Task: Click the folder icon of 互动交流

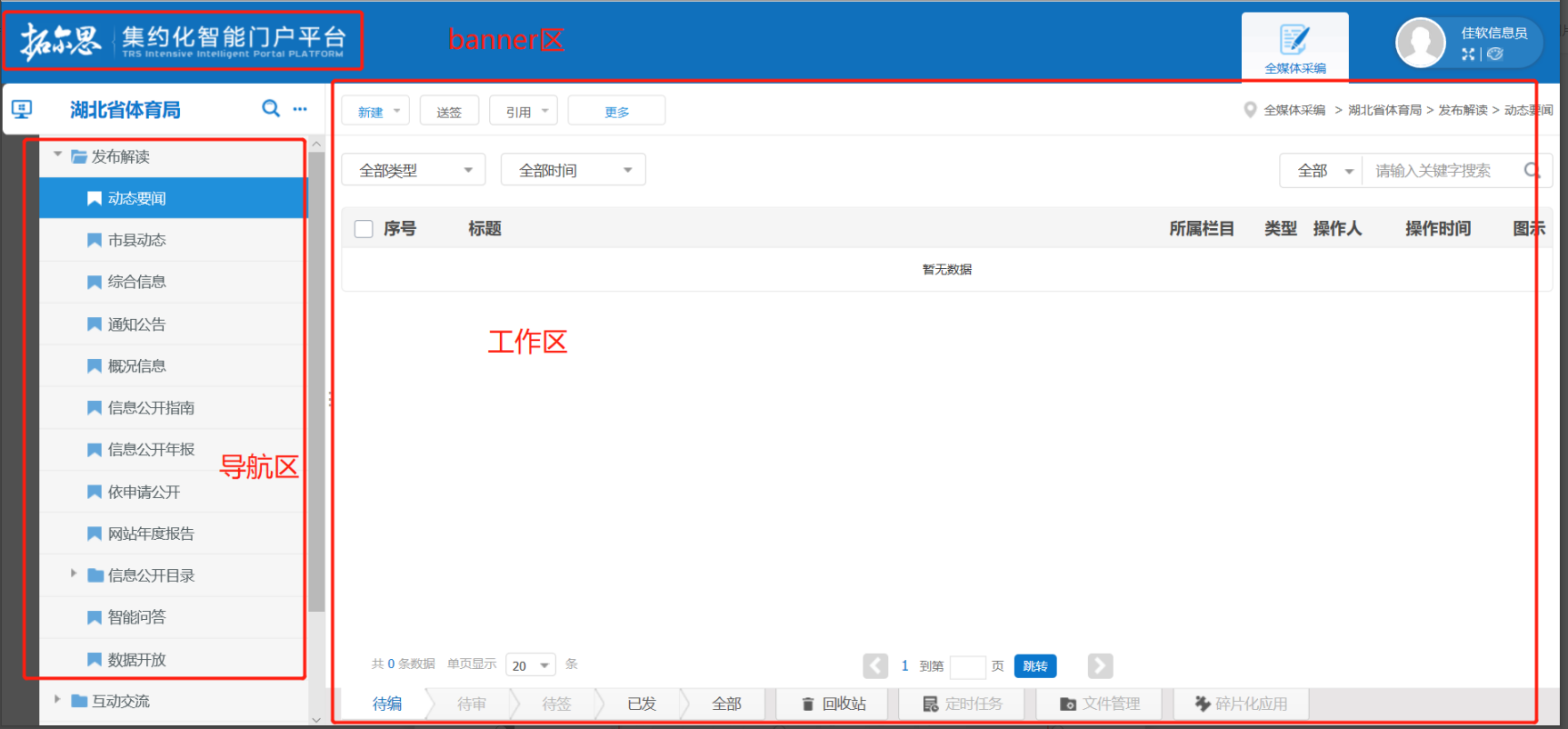Action: click(79, 701)
